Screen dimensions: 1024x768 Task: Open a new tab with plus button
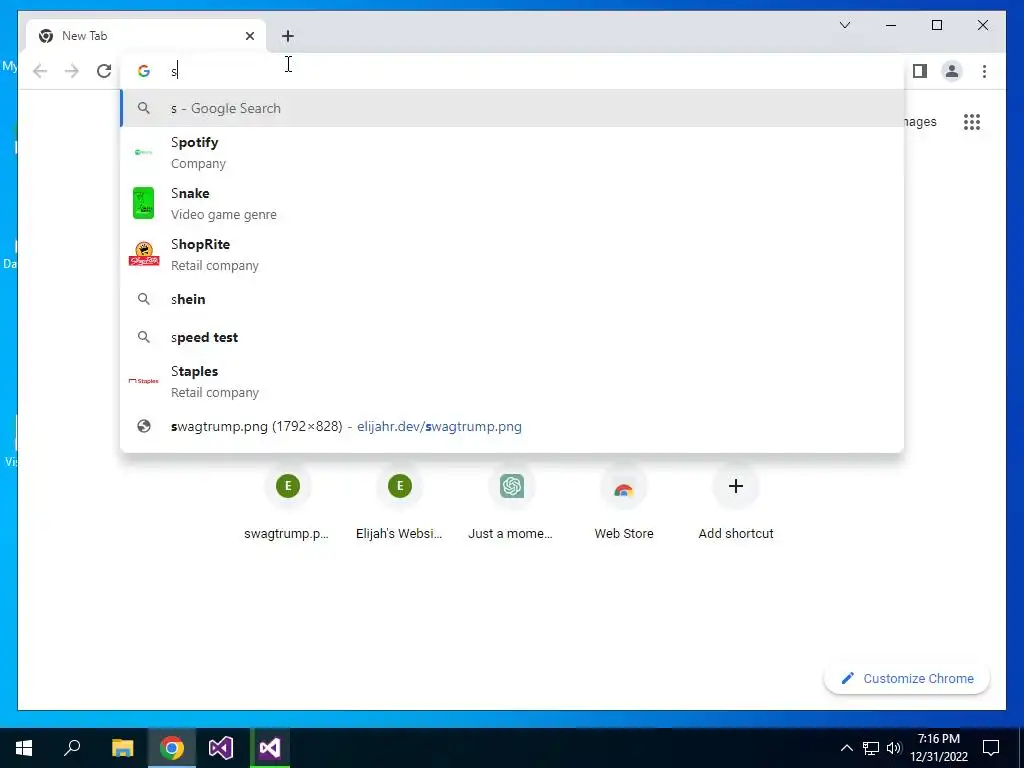coord(288,36)
